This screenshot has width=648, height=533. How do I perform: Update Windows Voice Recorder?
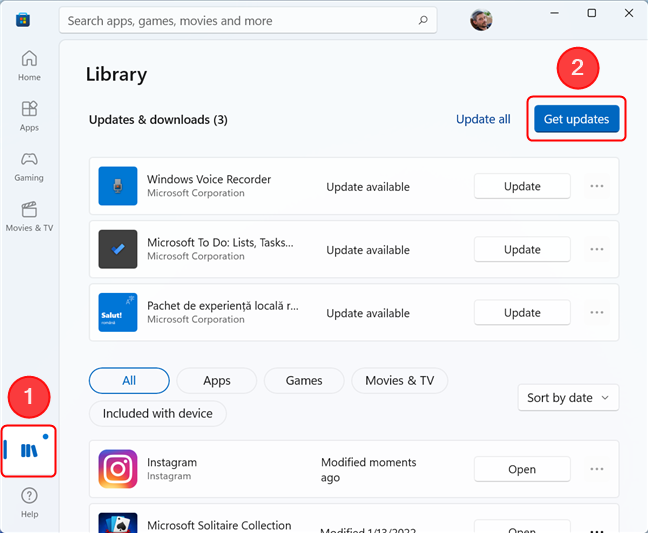522,186
